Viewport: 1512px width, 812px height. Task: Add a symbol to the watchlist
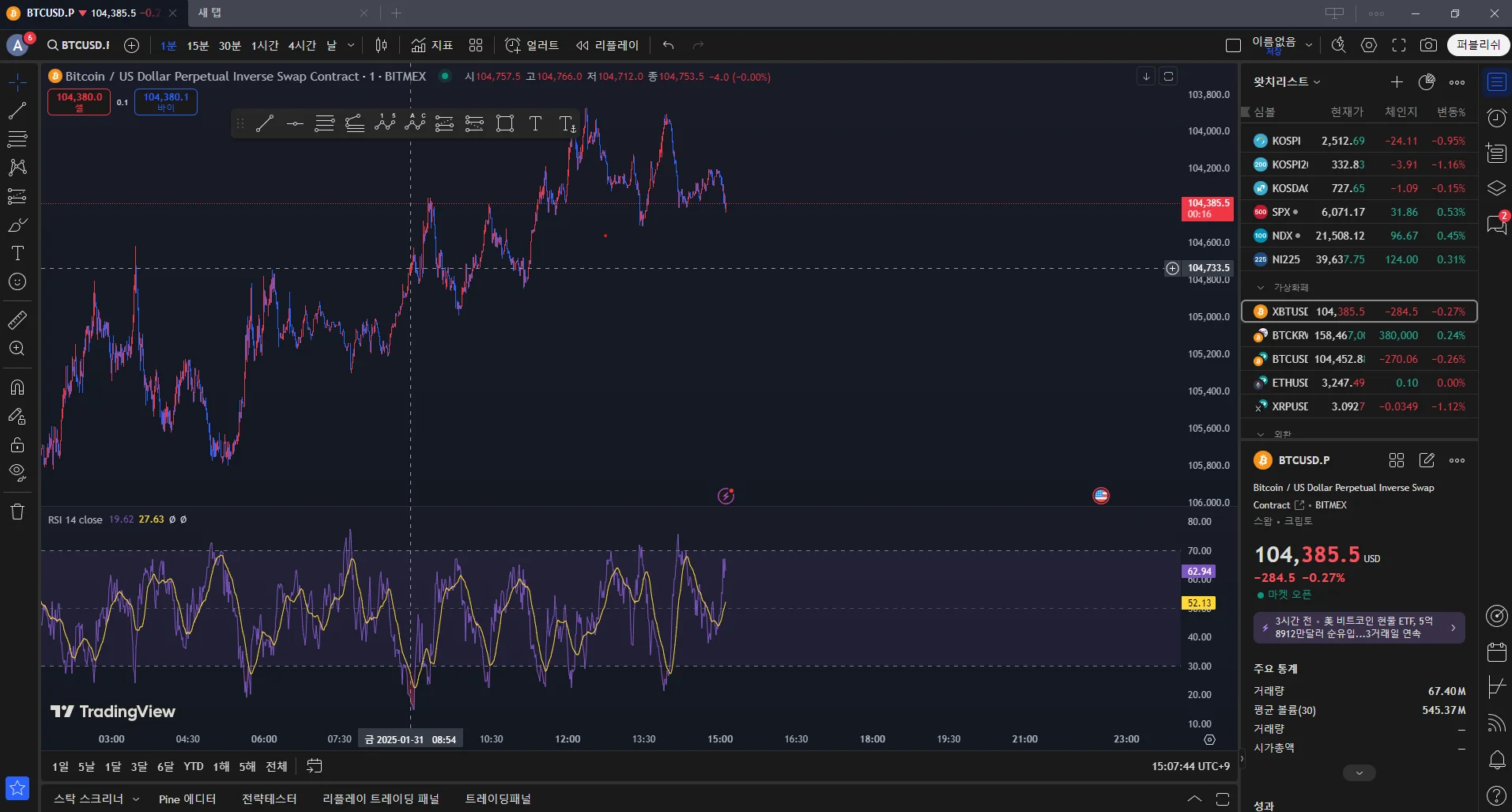tap(1397, 82)
